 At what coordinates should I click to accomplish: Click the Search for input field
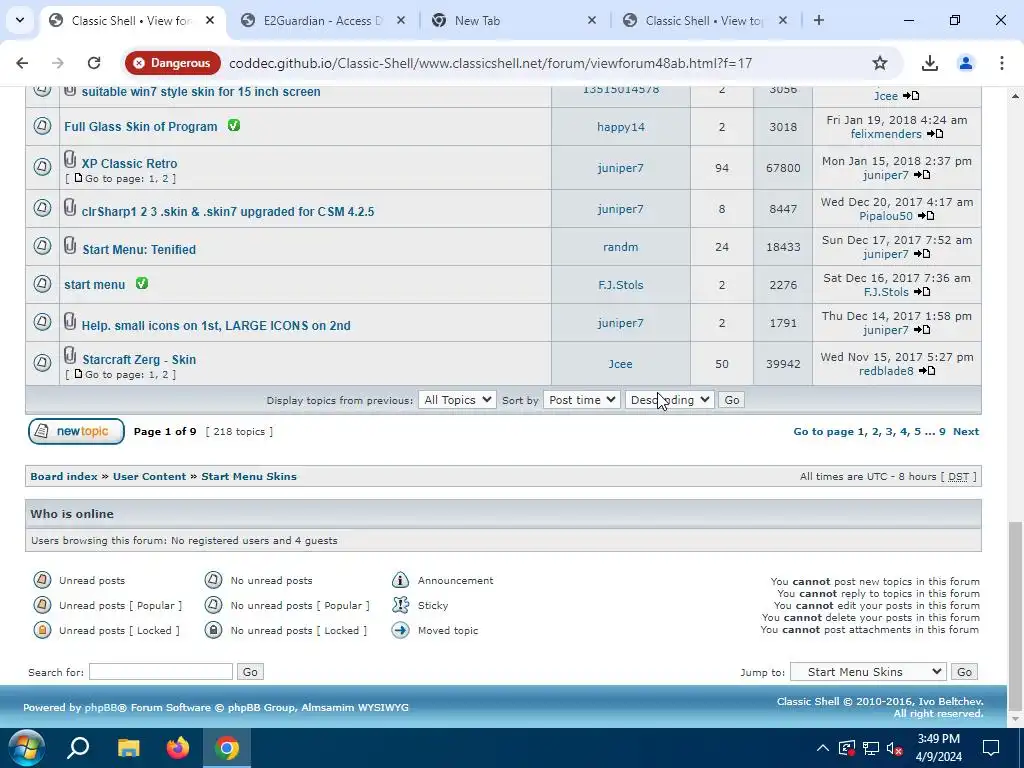(161, 671)
